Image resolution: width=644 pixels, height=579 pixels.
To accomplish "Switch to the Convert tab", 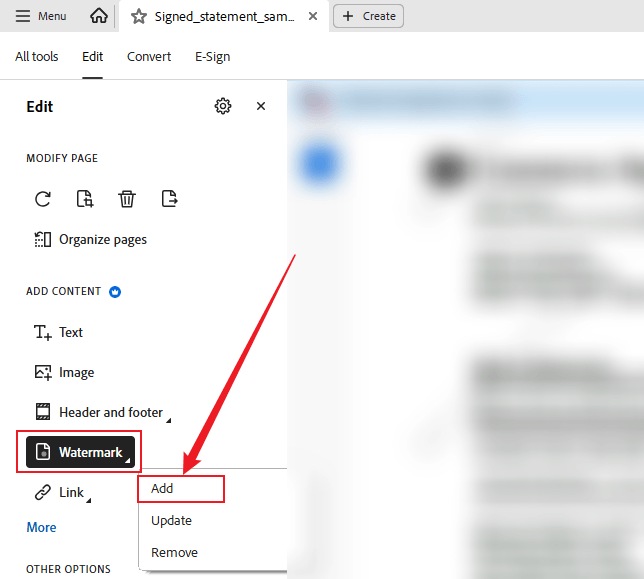I will [149, 56].
